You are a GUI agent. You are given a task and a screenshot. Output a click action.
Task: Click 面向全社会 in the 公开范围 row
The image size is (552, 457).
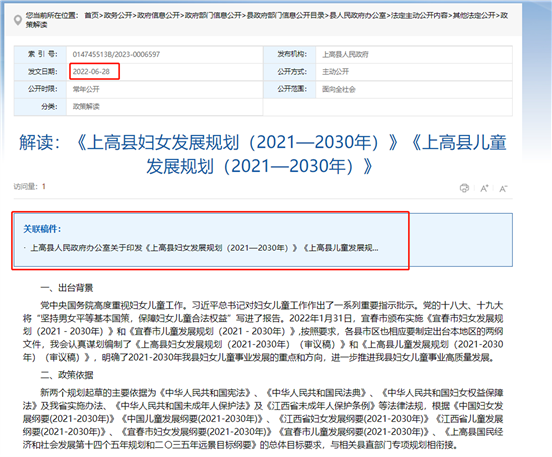[x=339, y=89]
